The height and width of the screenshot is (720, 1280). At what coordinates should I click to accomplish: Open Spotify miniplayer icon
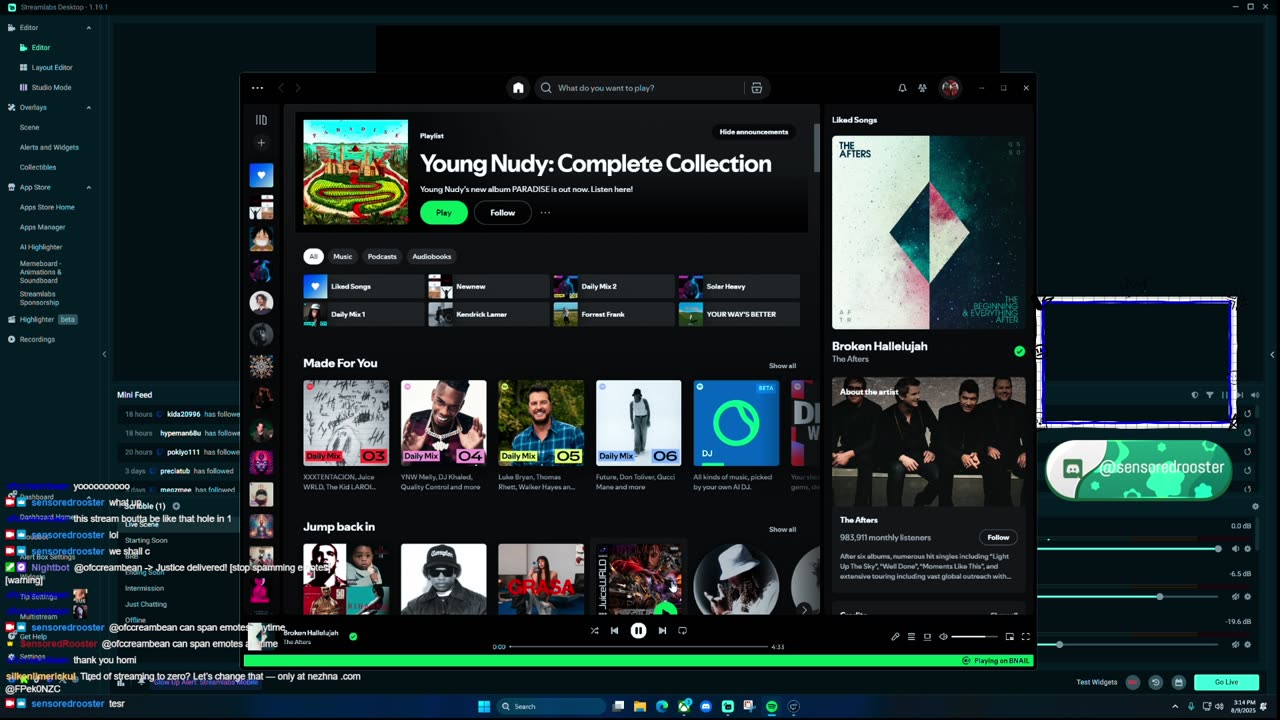(1009, 637)
